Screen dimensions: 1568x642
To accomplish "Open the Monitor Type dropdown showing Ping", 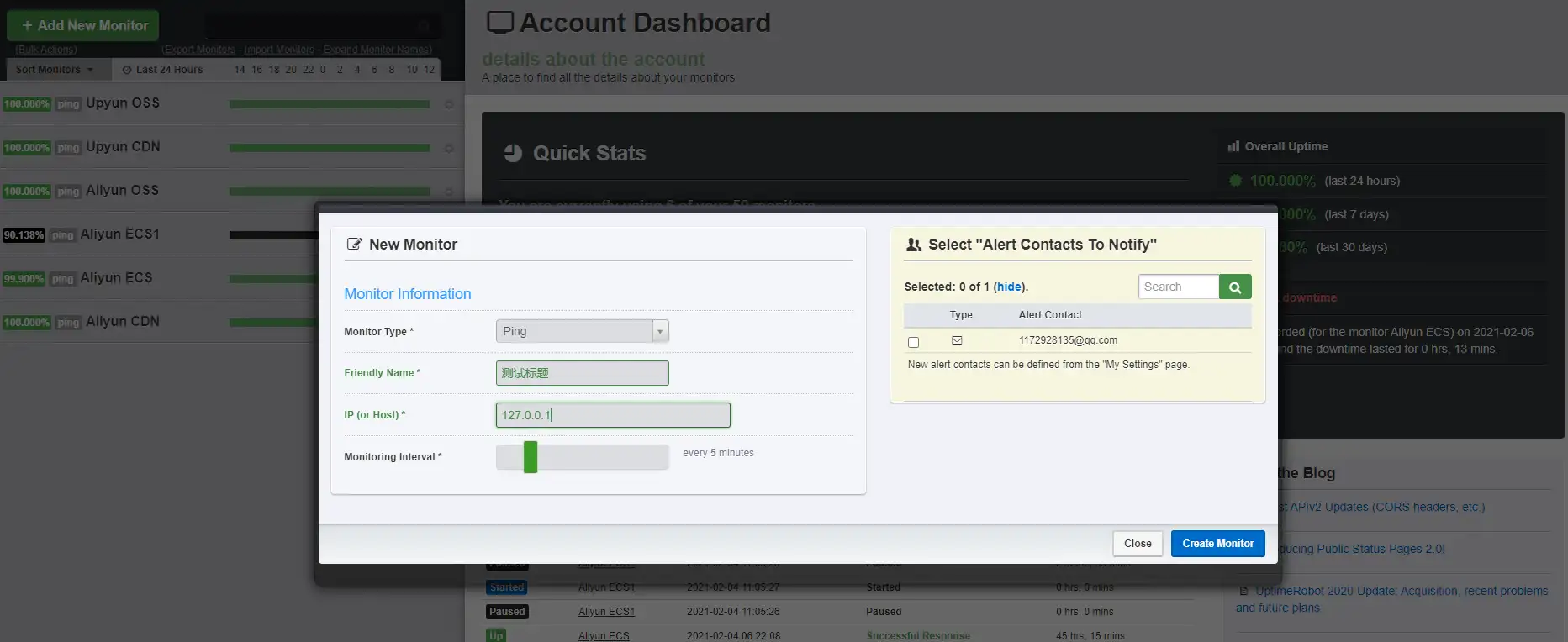I will point(582,331).
